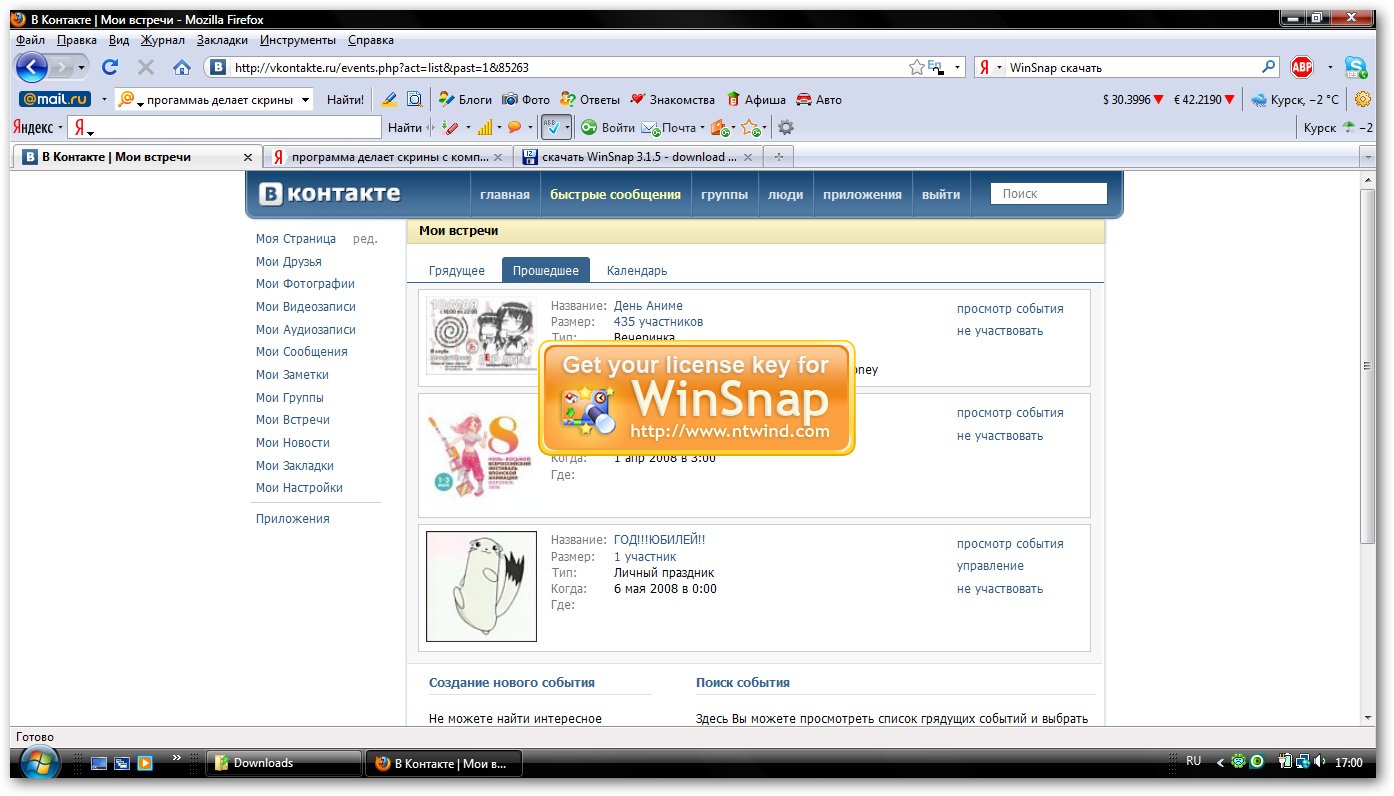The image size is (1394, 796).
Task: Select the Календарь events tab
Action: [637, 271]
